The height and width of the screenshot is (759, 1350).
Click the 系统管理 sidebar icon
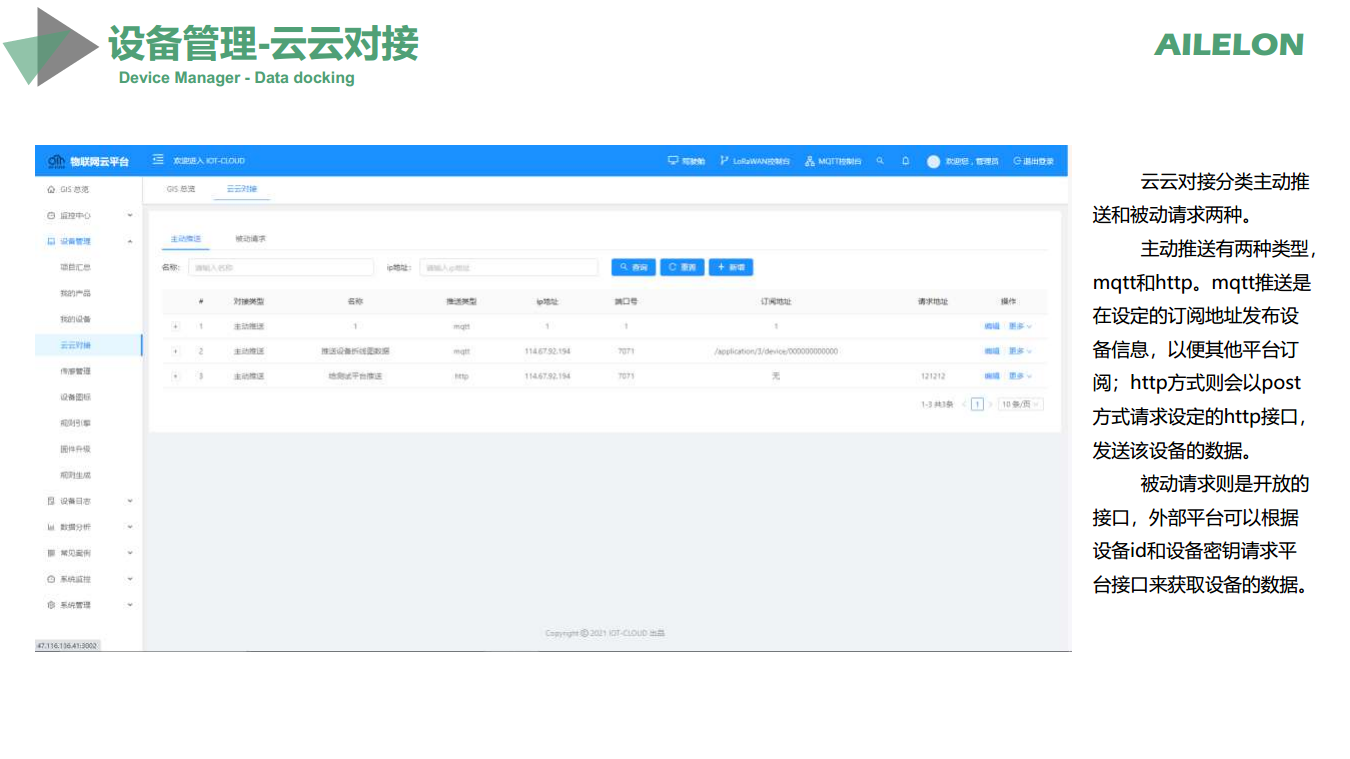tap(51, 605)
